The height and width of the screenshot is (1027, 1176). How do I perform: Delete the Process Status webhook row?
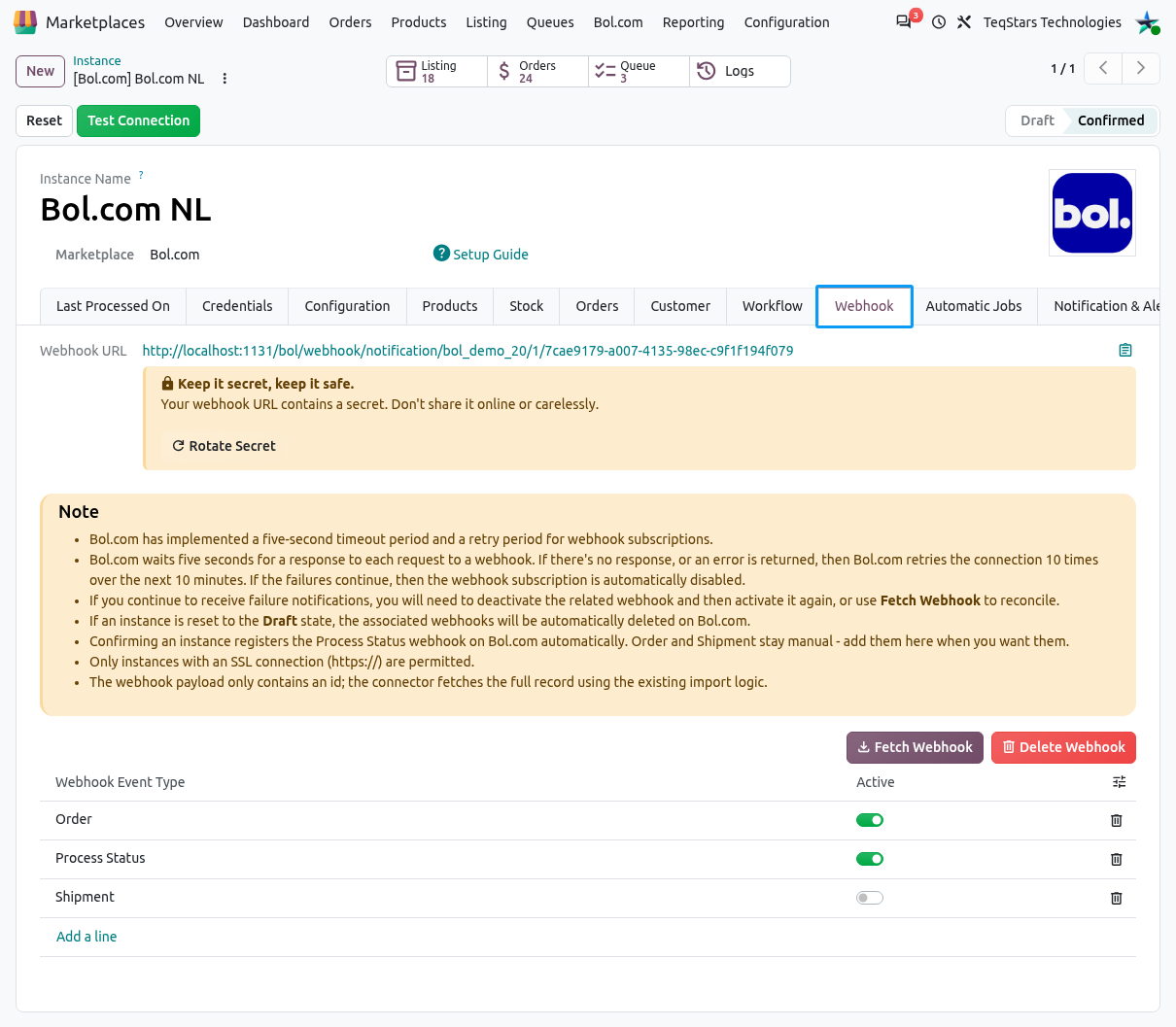(x=1117, y=859)
